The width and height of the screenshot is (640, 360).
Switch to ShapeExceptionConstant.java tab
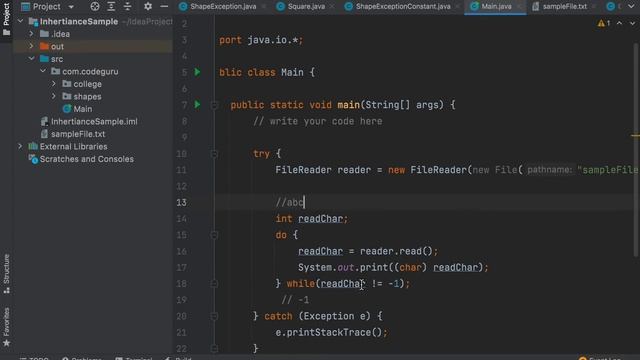point(403,7)
